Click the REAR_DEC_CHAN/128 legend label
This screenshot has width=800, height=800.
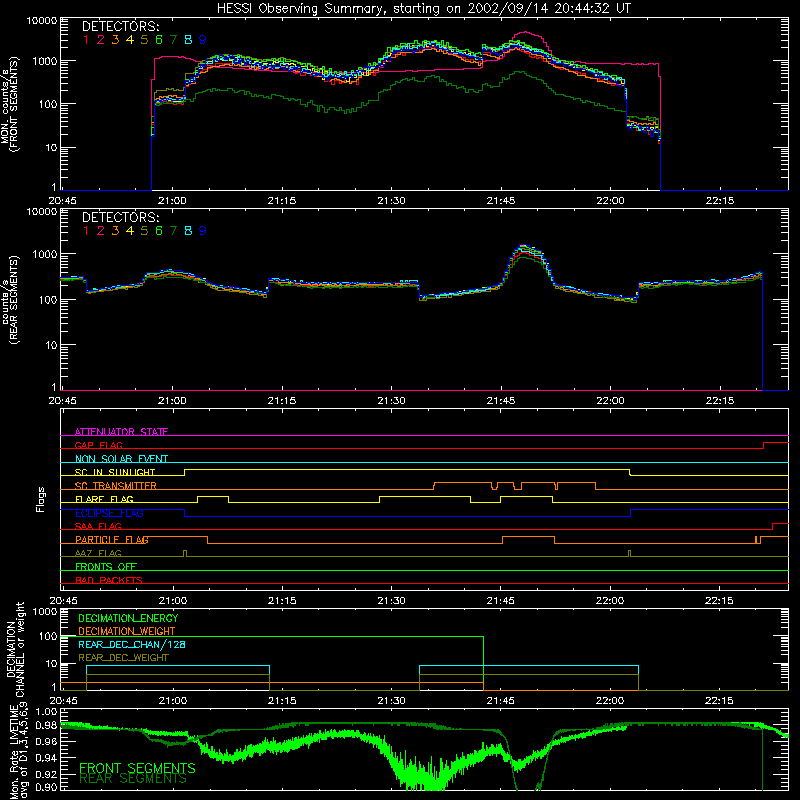click(x=132, y=644)
